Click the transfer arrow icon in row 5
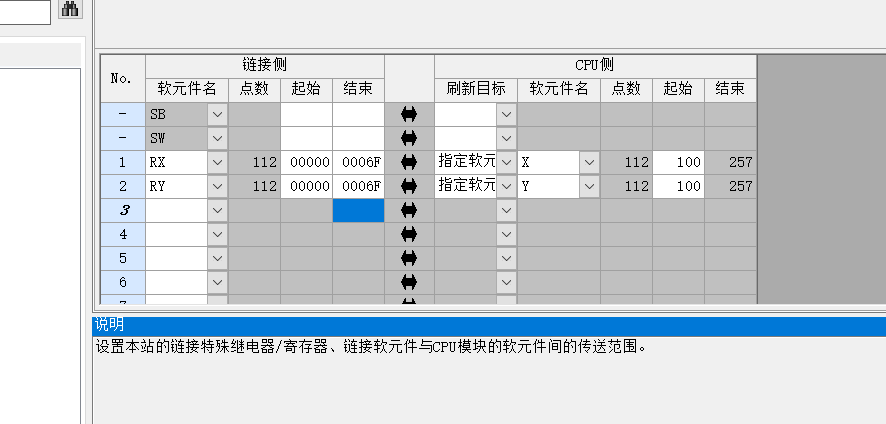 point(408,258)
